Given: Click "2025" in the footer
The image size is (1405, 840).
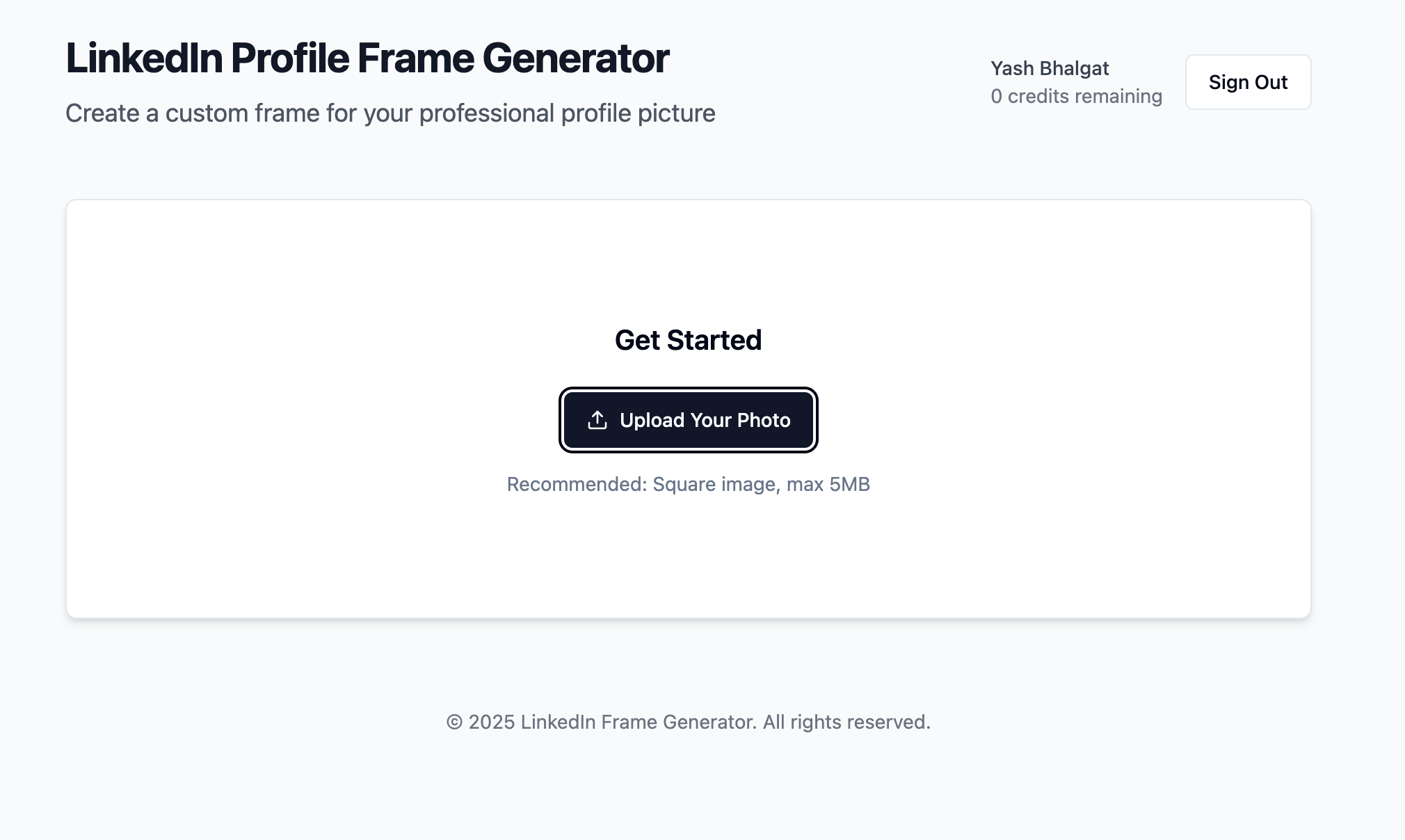Looking at the screenshot, I should coord(492,722).
